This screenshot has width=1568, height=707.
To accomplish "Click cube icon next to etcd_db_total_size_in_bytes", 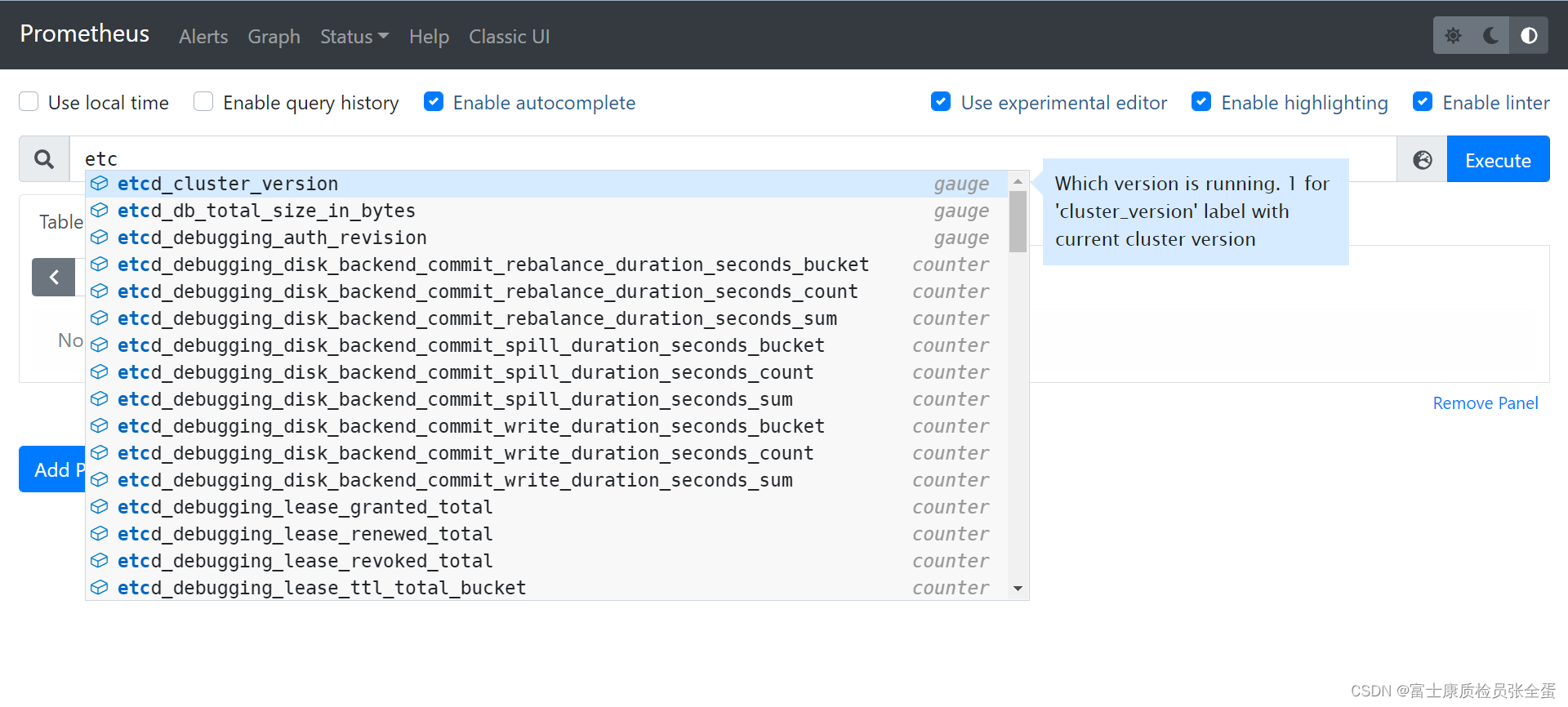I will coord(100,211).
